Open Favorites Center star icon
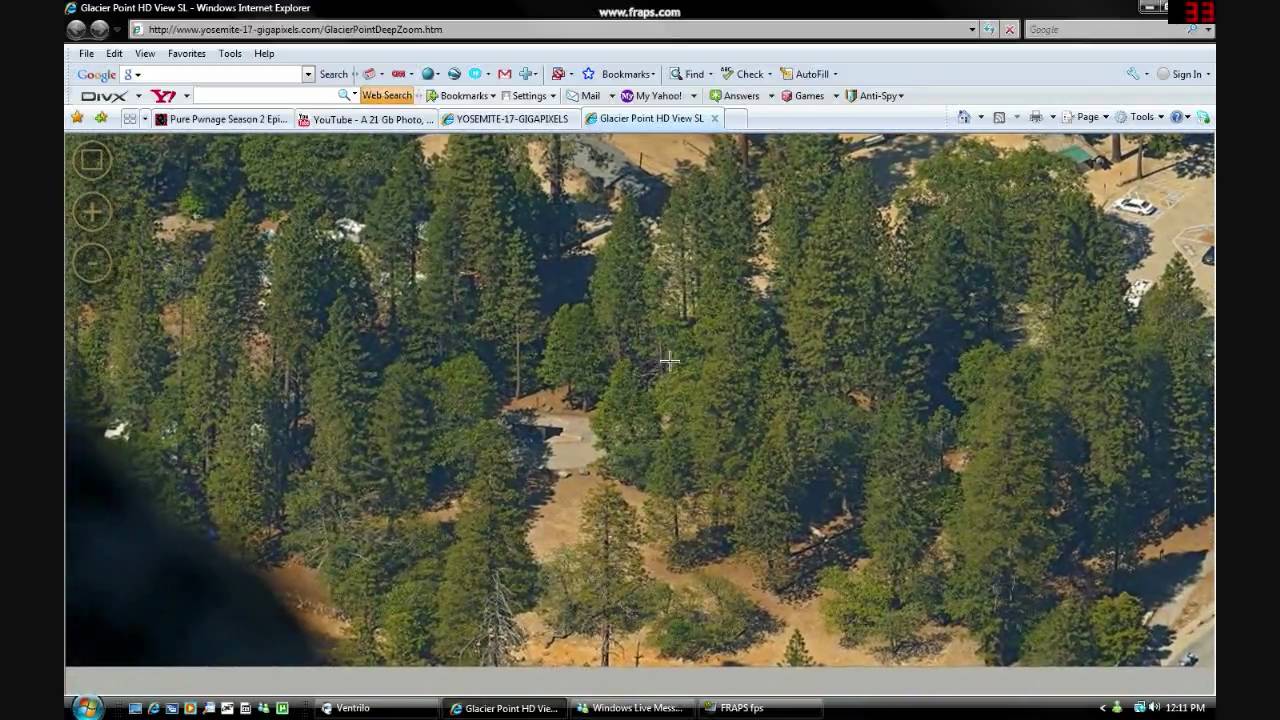This screenshot has height=720, width=1280. (78, 118)
